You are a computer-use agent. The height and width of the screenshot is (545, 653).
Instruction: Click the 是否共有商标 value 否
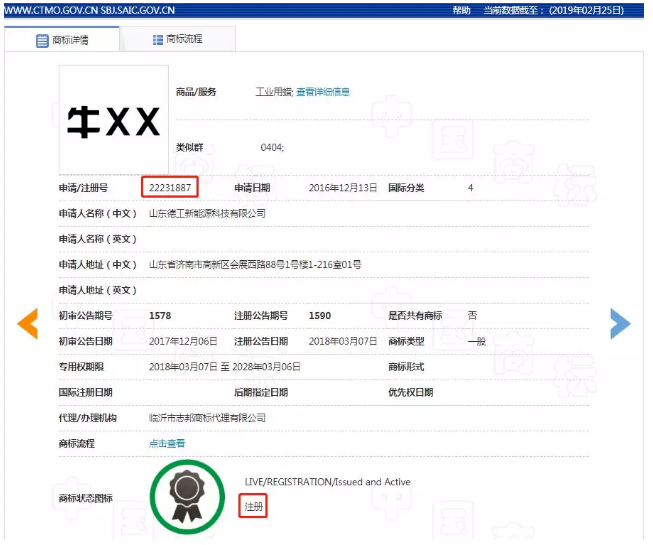coord(472,316)
